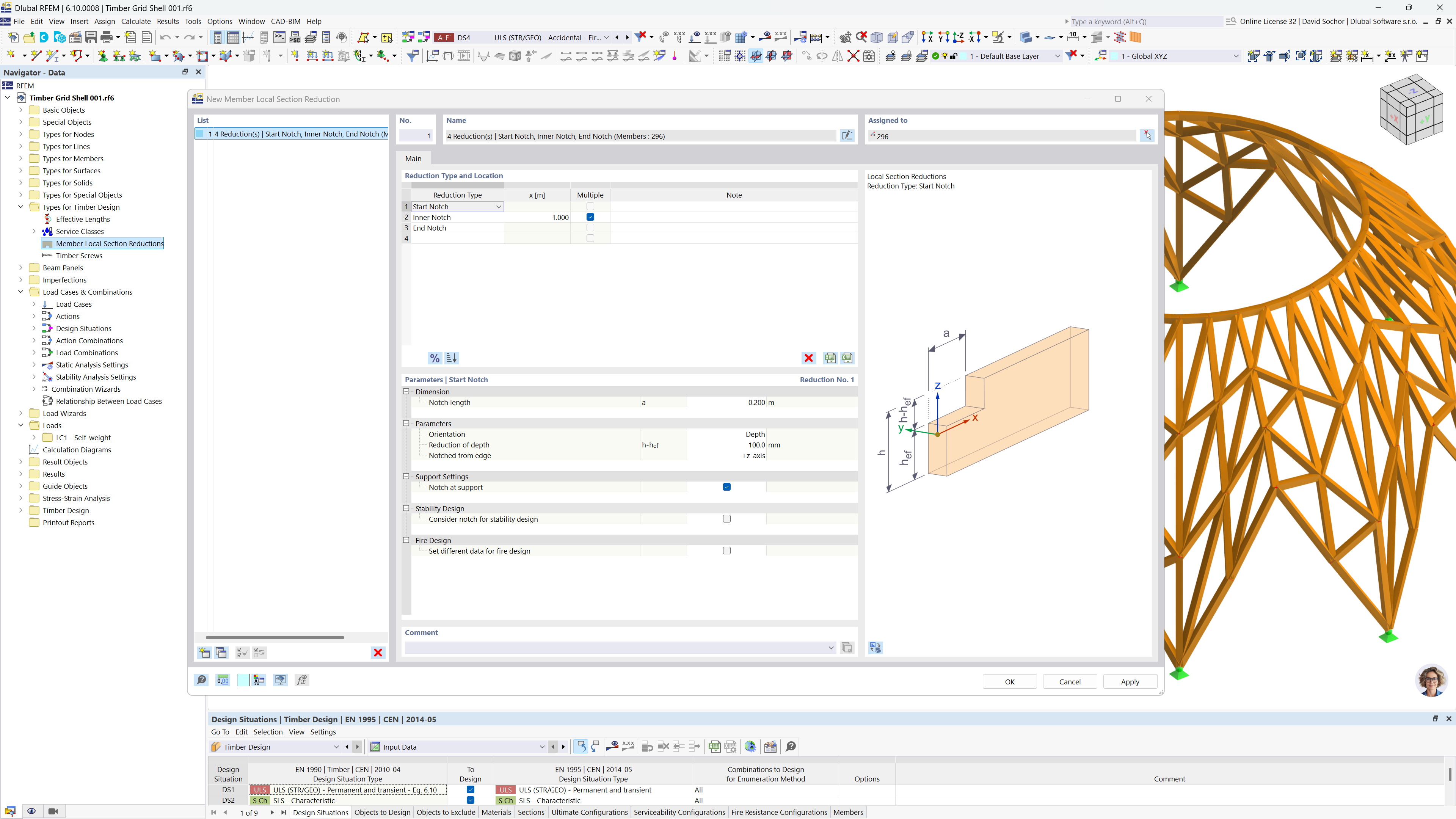The height and width of the screenshot is (819, 1456).
Task: Enable Consider notch for stability design
Action: (x=726, y=518)
